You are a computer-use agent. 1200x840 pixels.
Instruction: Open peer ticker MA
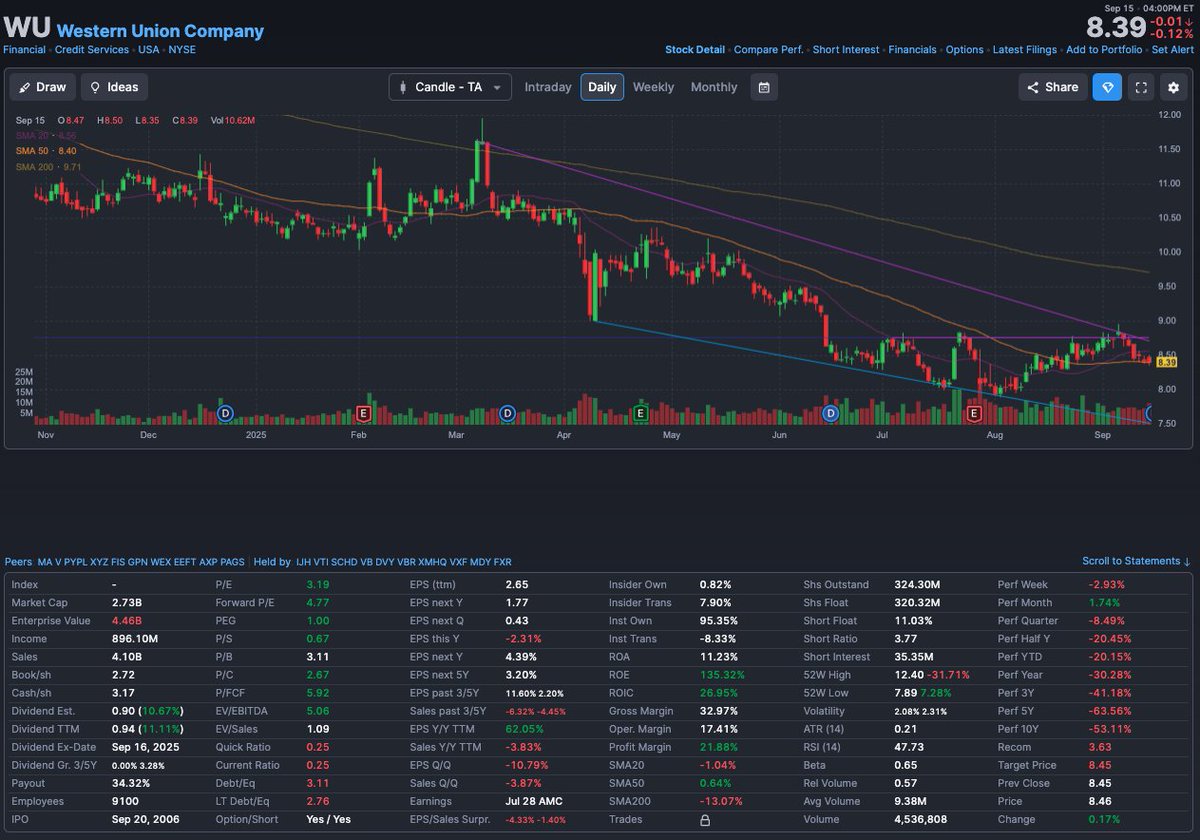pyautogui.click(x=46, y=562)
